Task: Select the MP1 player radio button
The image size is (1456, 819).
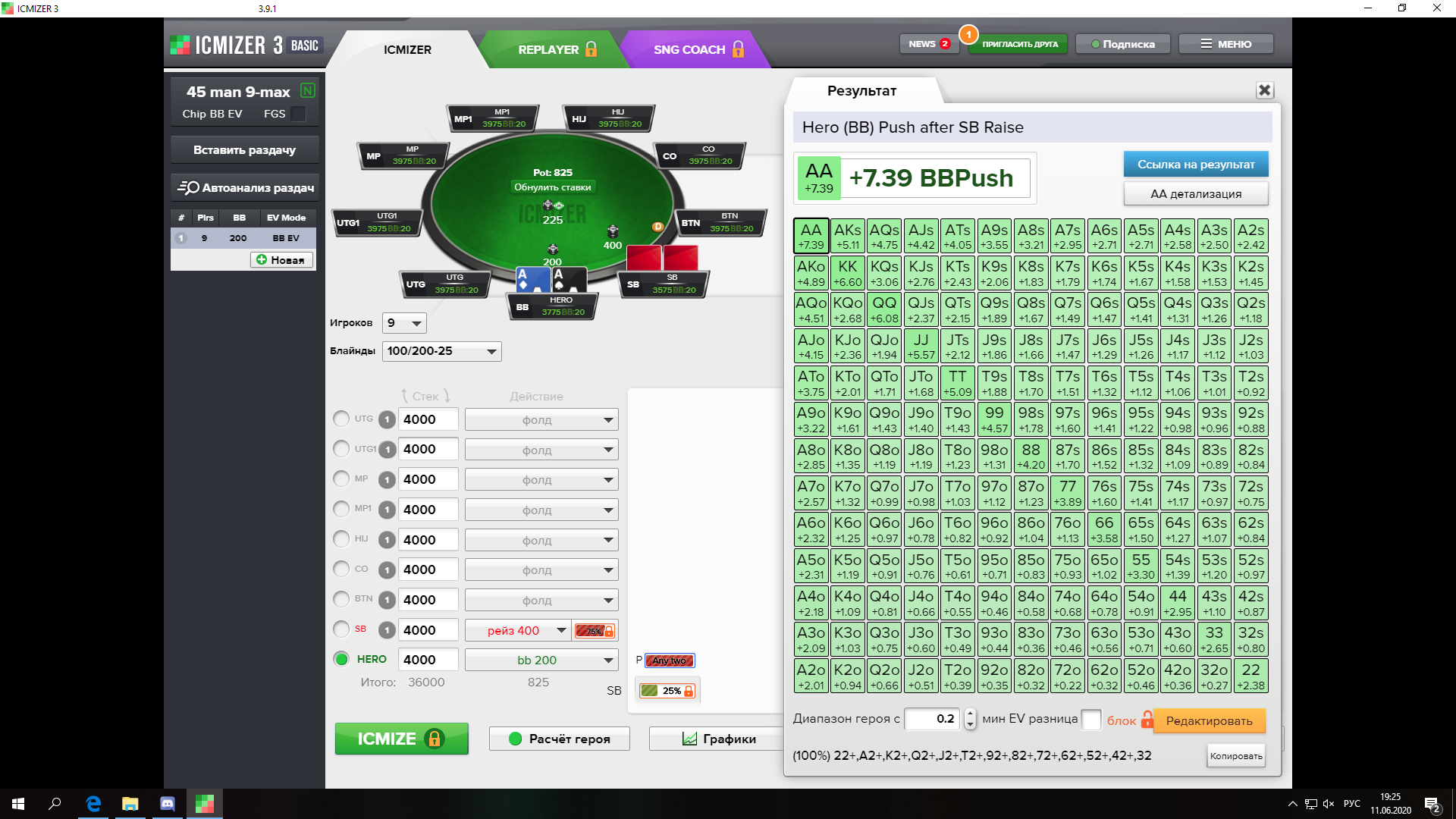Action: 341,509
